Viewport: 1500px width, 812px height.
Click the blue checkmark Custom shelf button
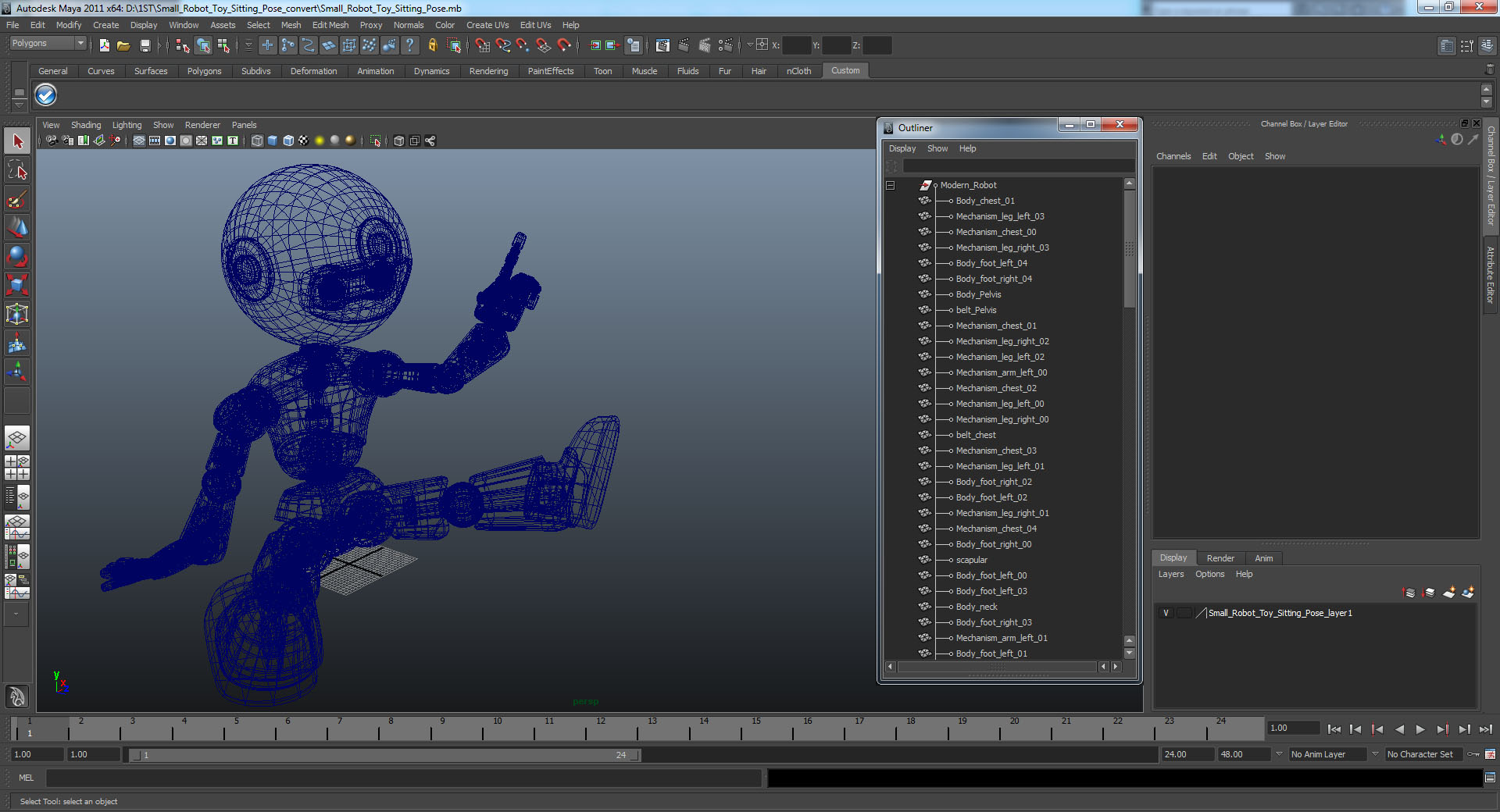pyautogui.click(x=46, y=95)
